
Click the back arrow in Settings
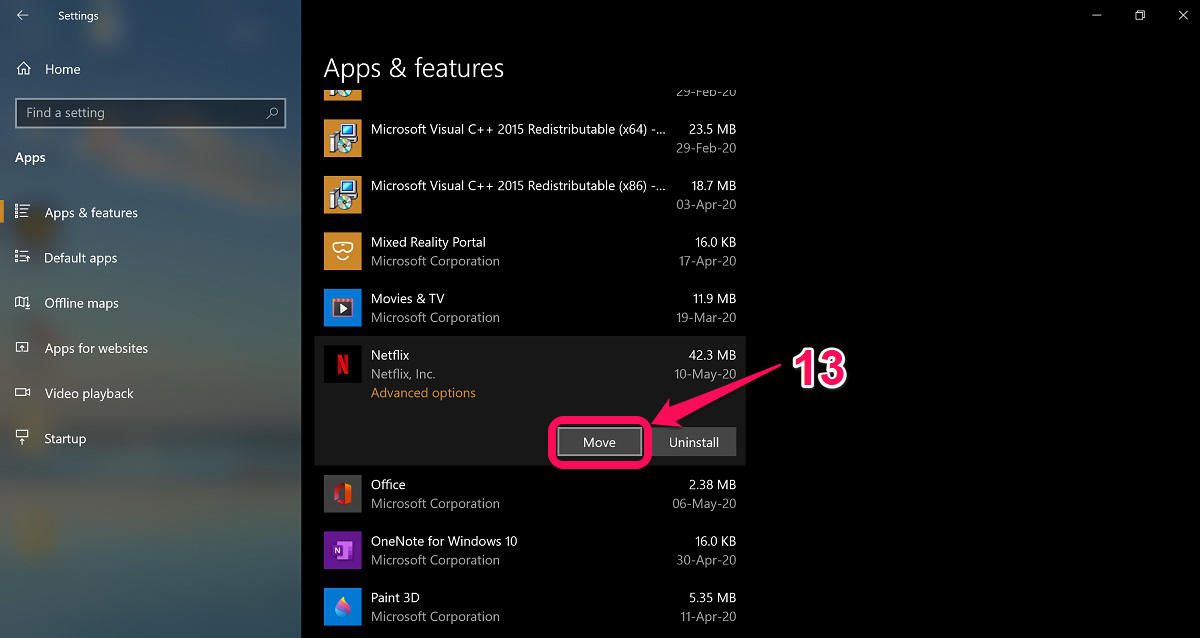pyautogui.click(x=22, y=16)
